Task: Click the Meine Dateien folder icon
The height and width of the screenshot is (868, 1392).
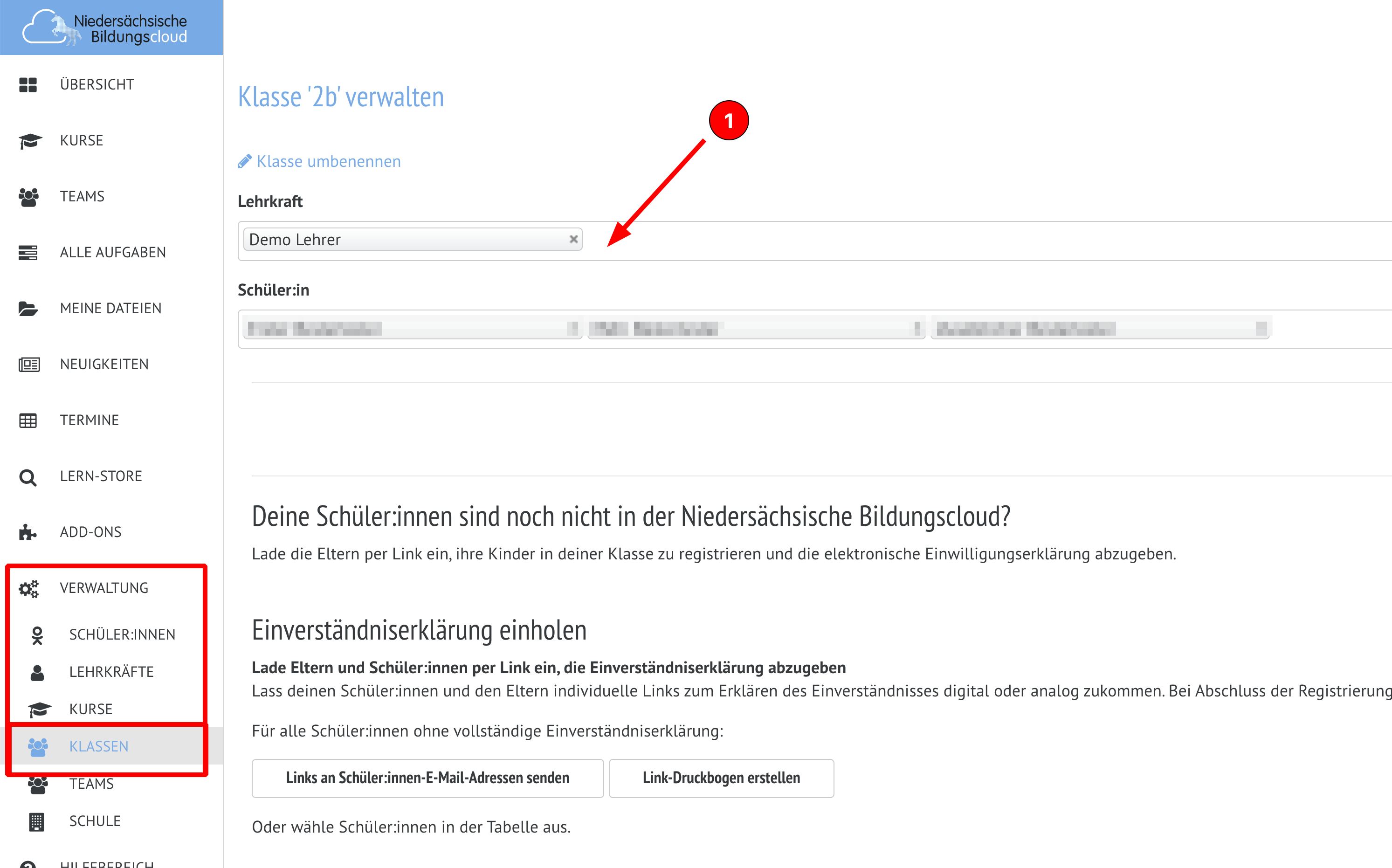Action: coord(28,309)
